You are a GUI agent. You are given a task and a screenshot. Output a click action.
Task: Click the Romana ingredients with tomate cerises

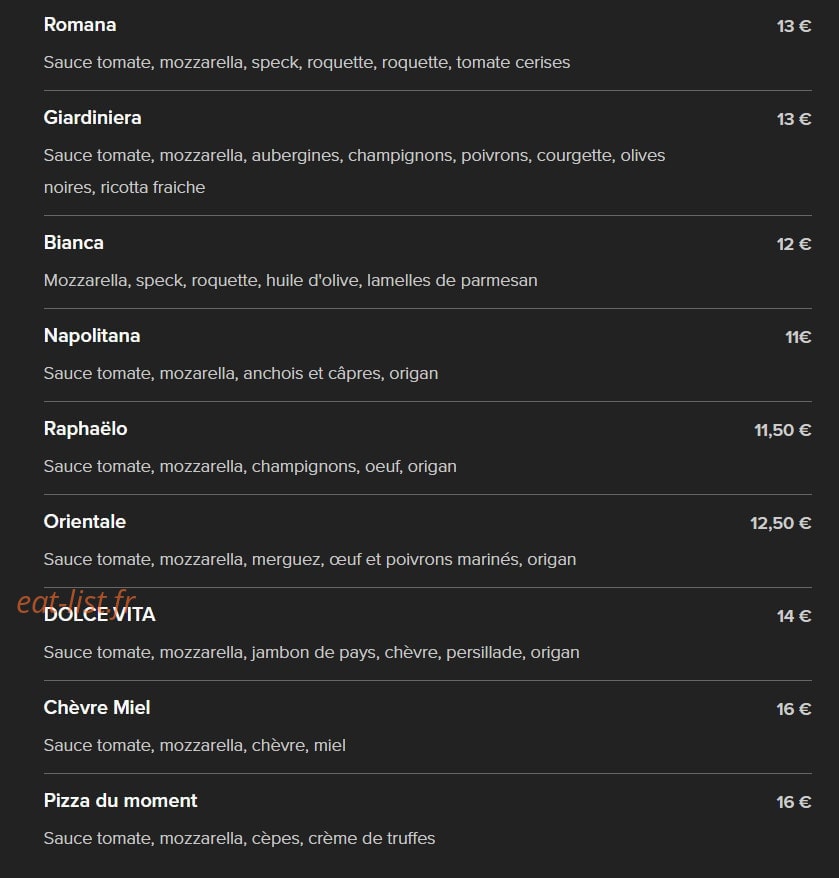(307, 62)
